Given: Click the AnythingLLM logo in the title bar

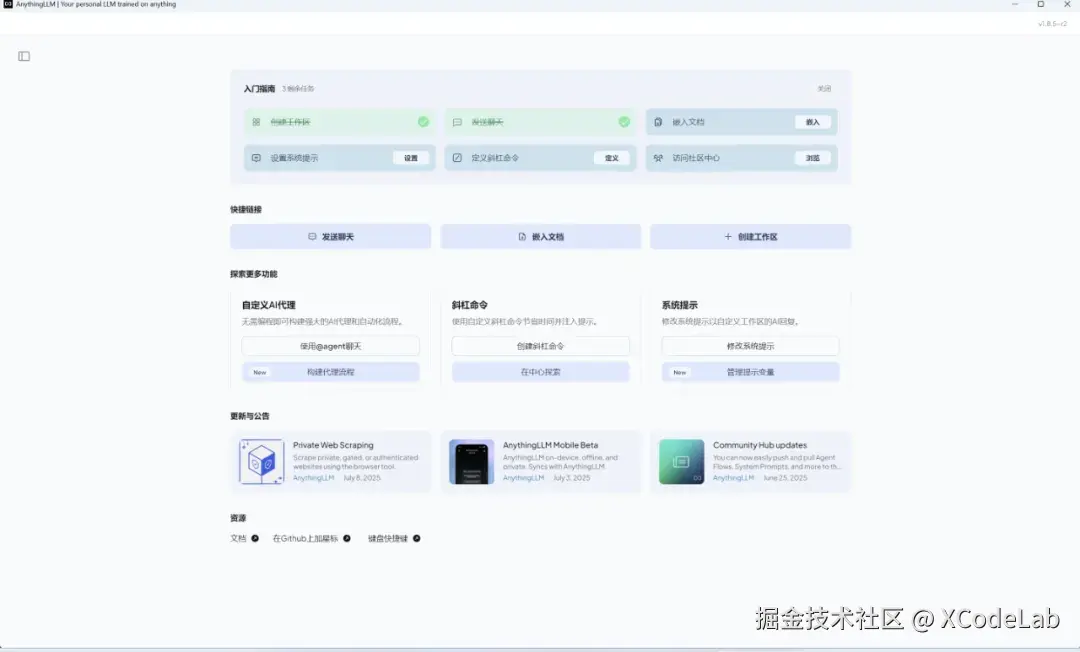Looking at the screenshot, I should [10, 4].
